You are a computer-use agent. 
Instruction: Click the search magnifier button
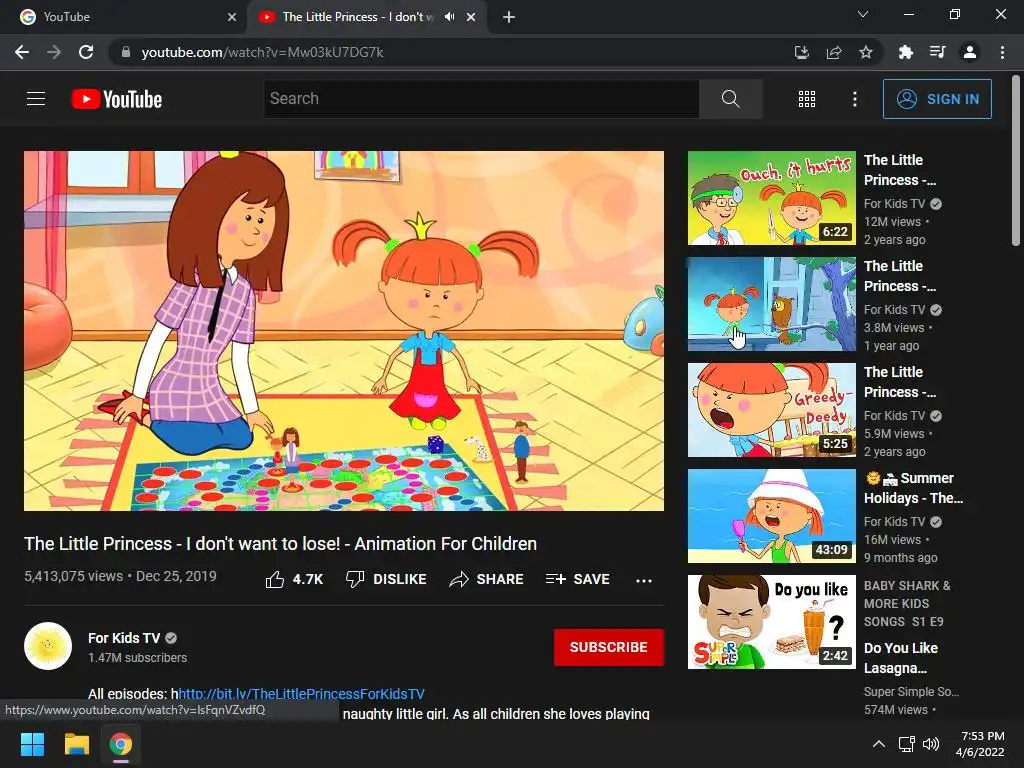[x=731, y=99]
